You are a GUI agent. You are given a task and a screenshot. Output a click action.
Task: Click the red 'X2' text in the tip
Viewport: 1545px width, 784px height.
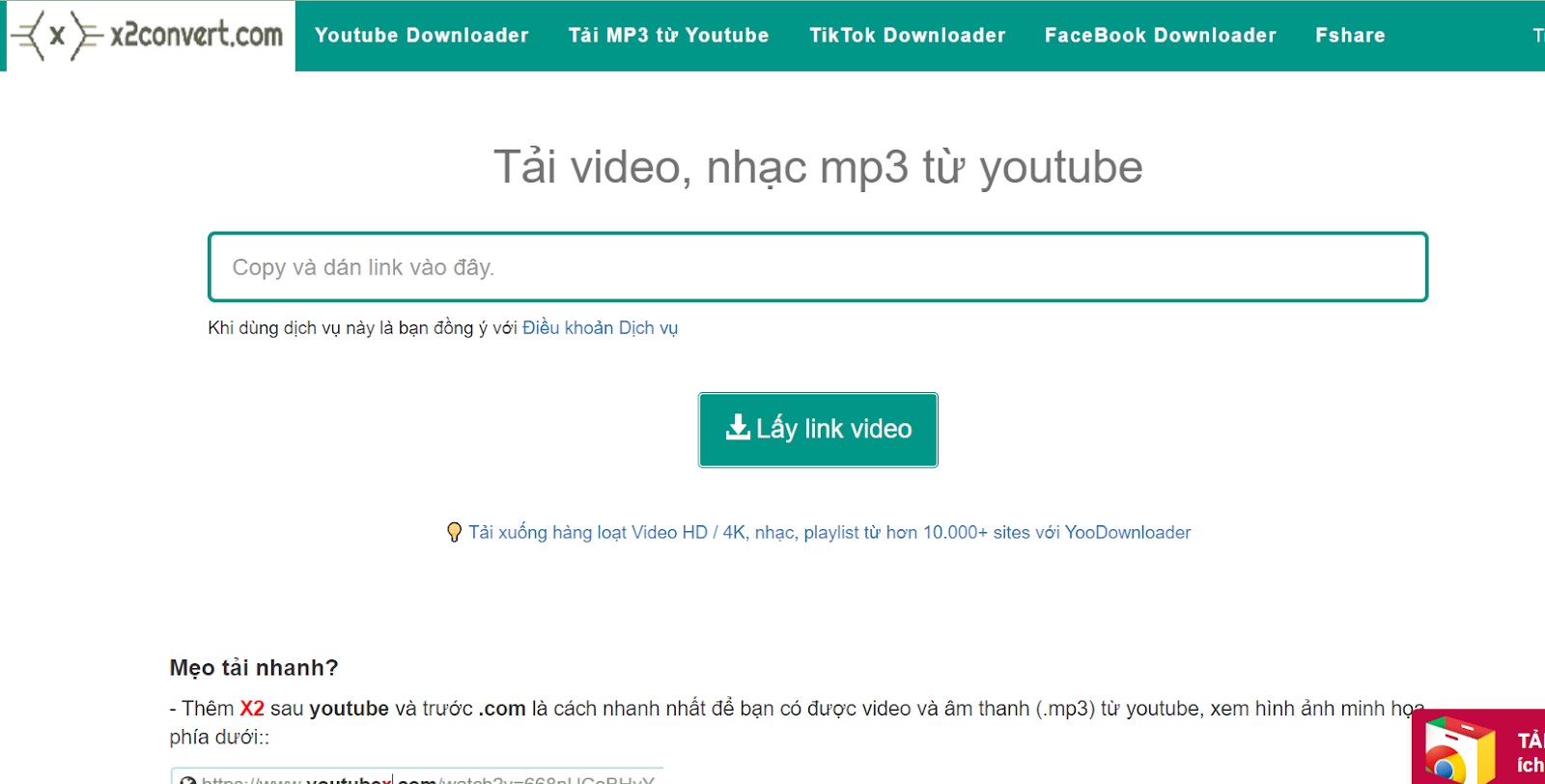(252, 709)
